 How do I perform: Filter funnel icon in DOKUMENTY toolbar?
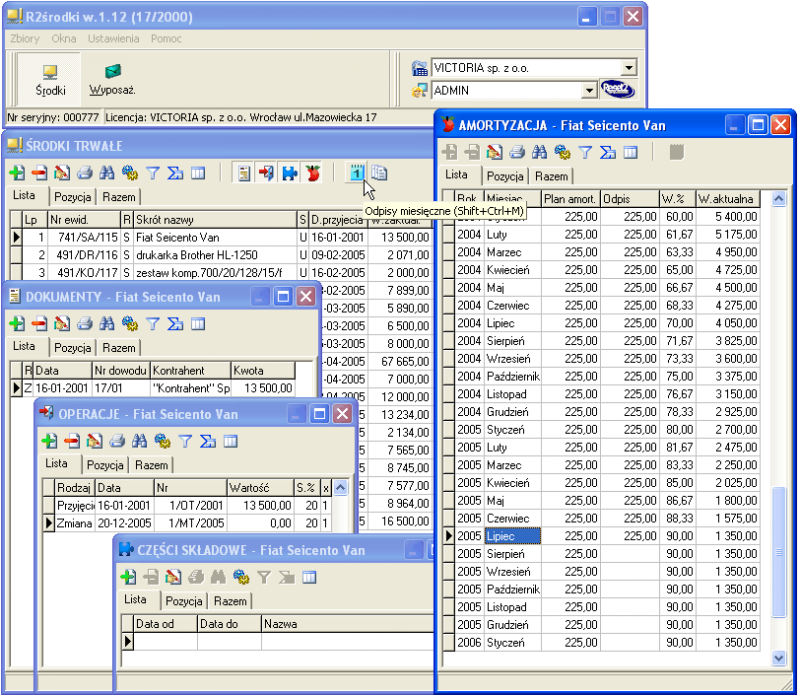[x=153, y=324]
